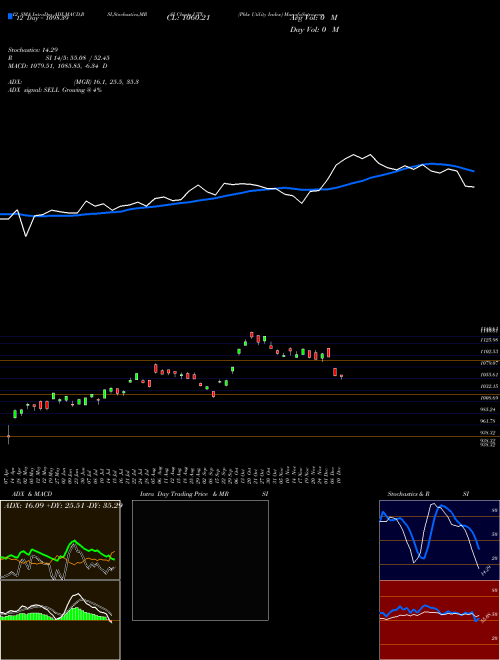Click the 'Intra Day Trading Price & MRSI' title
The width and height of the screenshot is (500, 660).
(204, 494)
